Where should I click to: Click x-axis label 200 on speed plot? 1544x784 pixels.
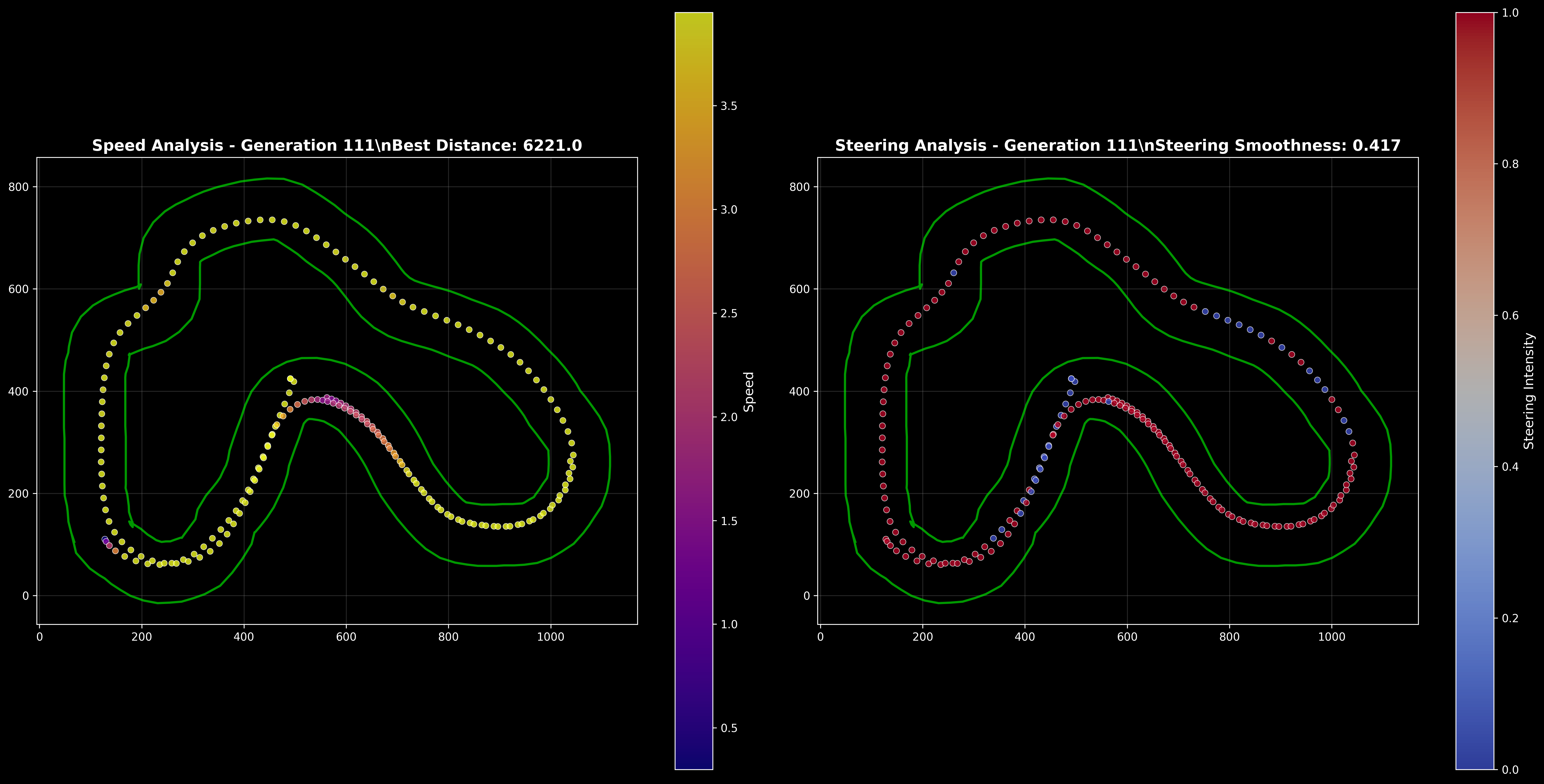[x=142, y=637]
